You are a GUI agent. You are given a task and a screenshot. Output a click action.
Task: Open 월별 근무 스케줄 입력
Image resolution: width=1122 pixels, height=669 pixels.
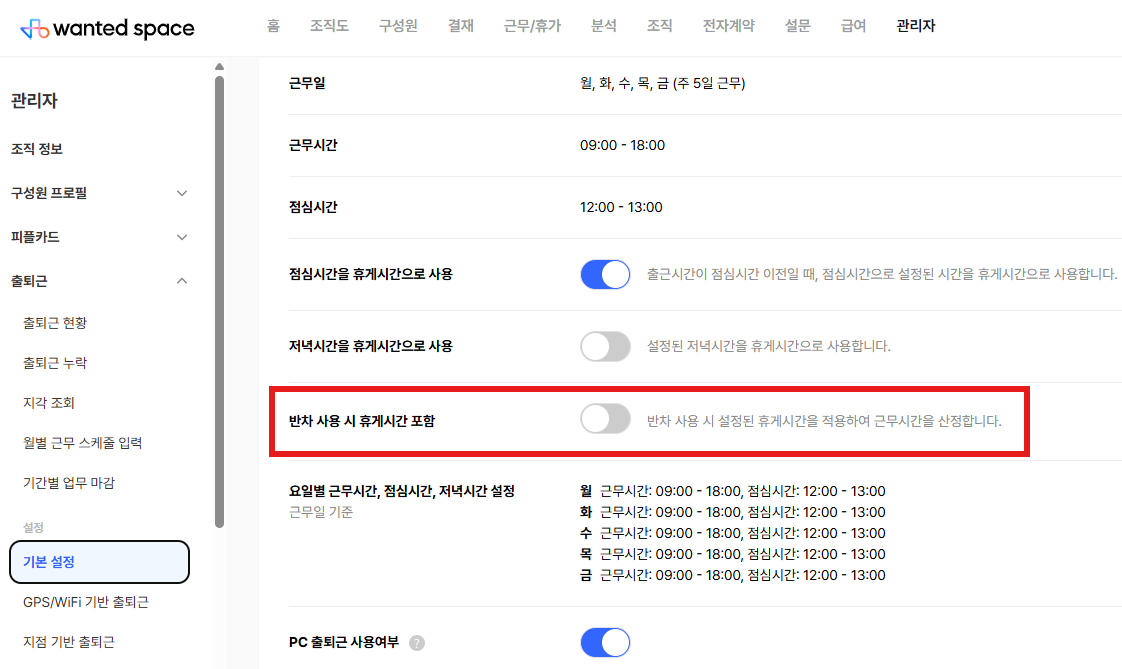[82, 443]
